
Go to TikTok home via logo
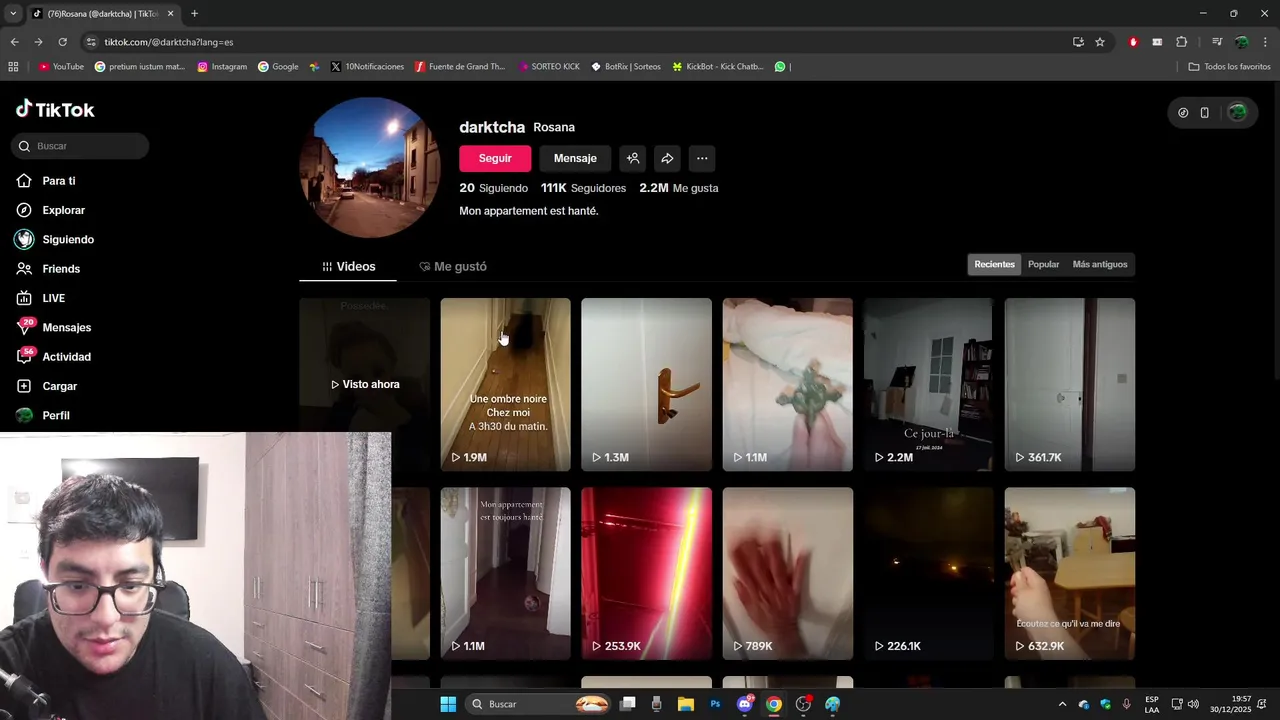click(55, 109)
